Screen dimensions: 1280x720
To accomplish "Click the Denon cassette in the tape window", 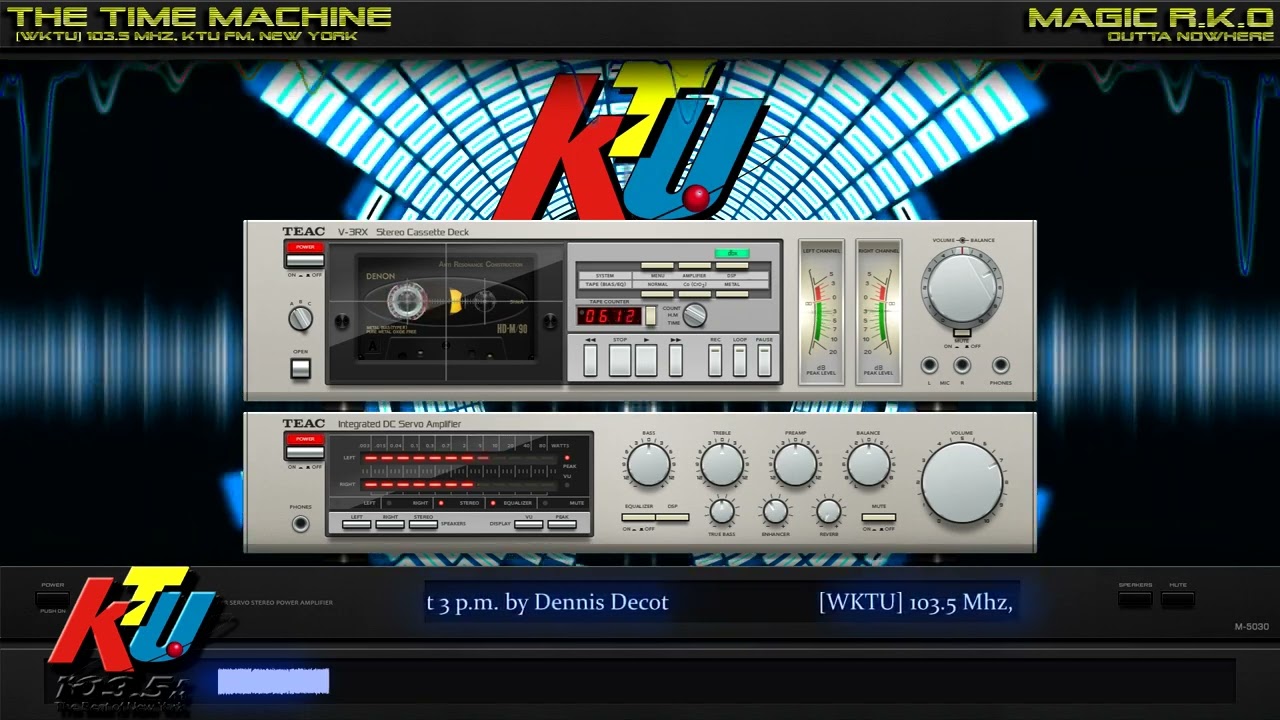I will click(x=446, y=310).
